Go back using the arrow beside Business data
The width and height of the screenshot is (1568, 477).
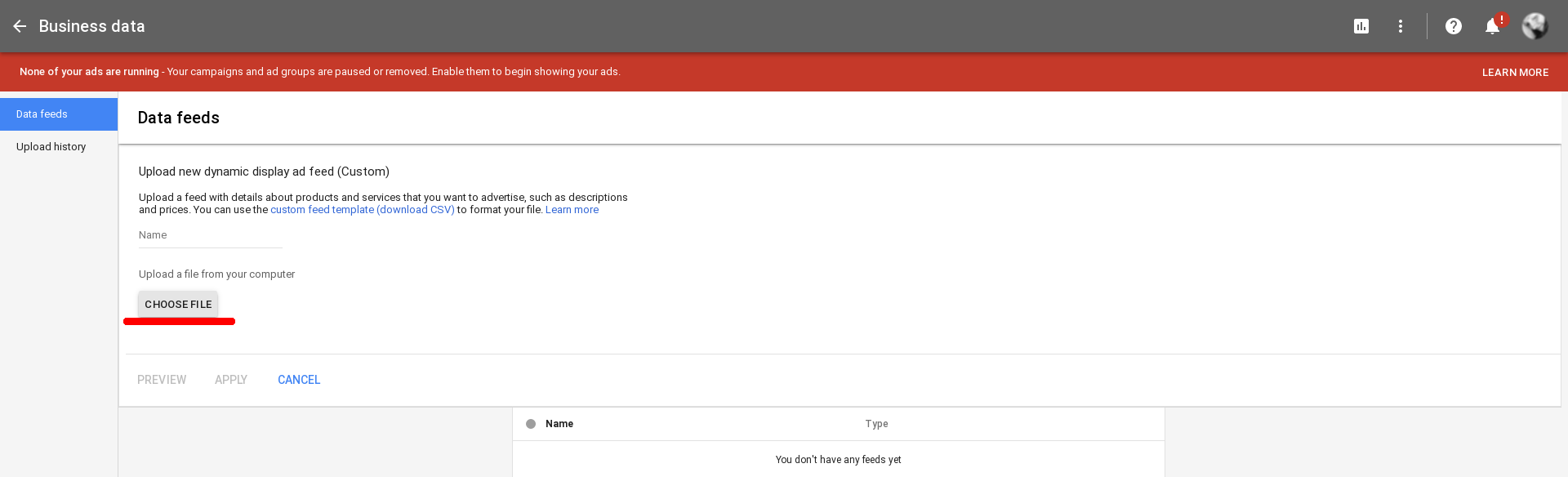tap(20, 26)
